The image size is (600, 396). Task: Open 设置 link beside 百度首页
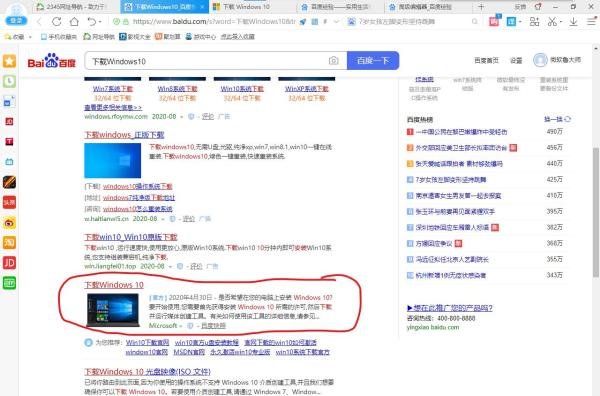pyautogui.click(x=516, y=60)
